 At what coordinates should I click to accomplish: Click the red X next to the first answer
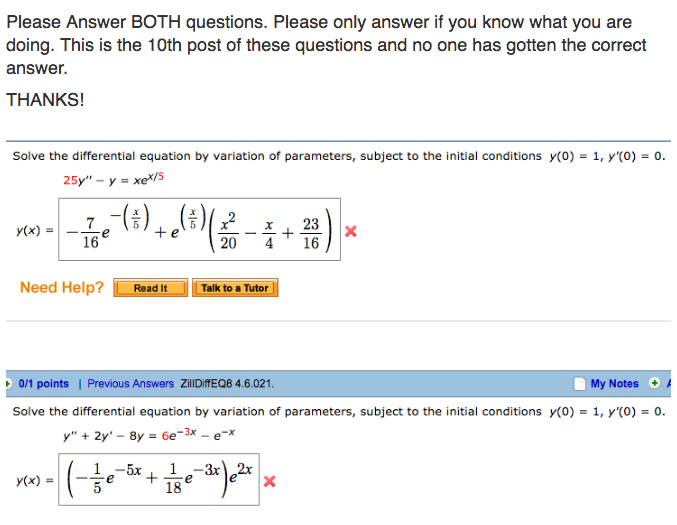tap(351, 231)
